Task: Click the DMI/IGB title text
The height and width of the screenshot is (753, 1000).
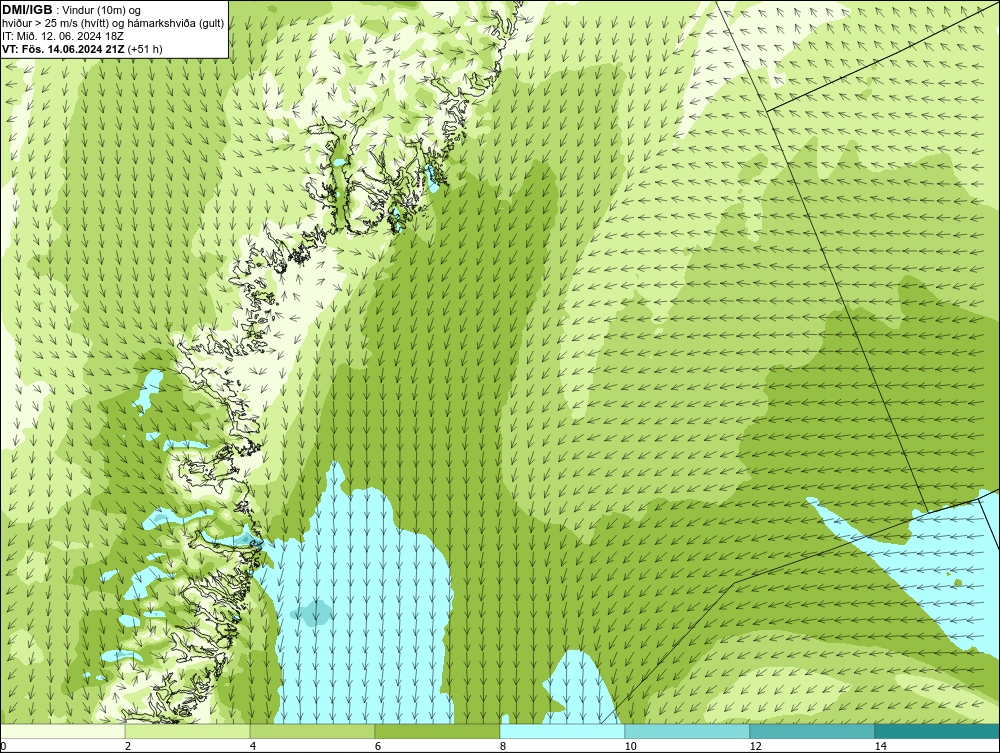Action: tap(27, 10)
